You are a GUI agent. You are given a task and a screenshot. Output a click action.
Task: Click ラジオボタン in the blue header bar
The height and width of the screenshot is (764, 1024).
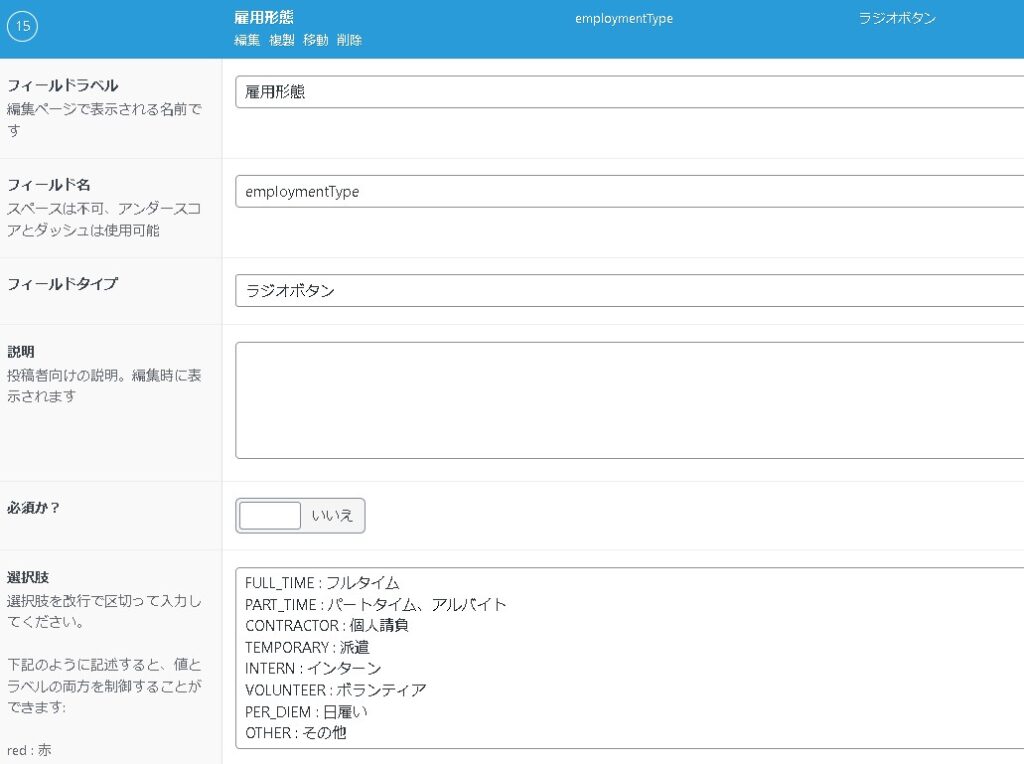[x=897, y=19]
